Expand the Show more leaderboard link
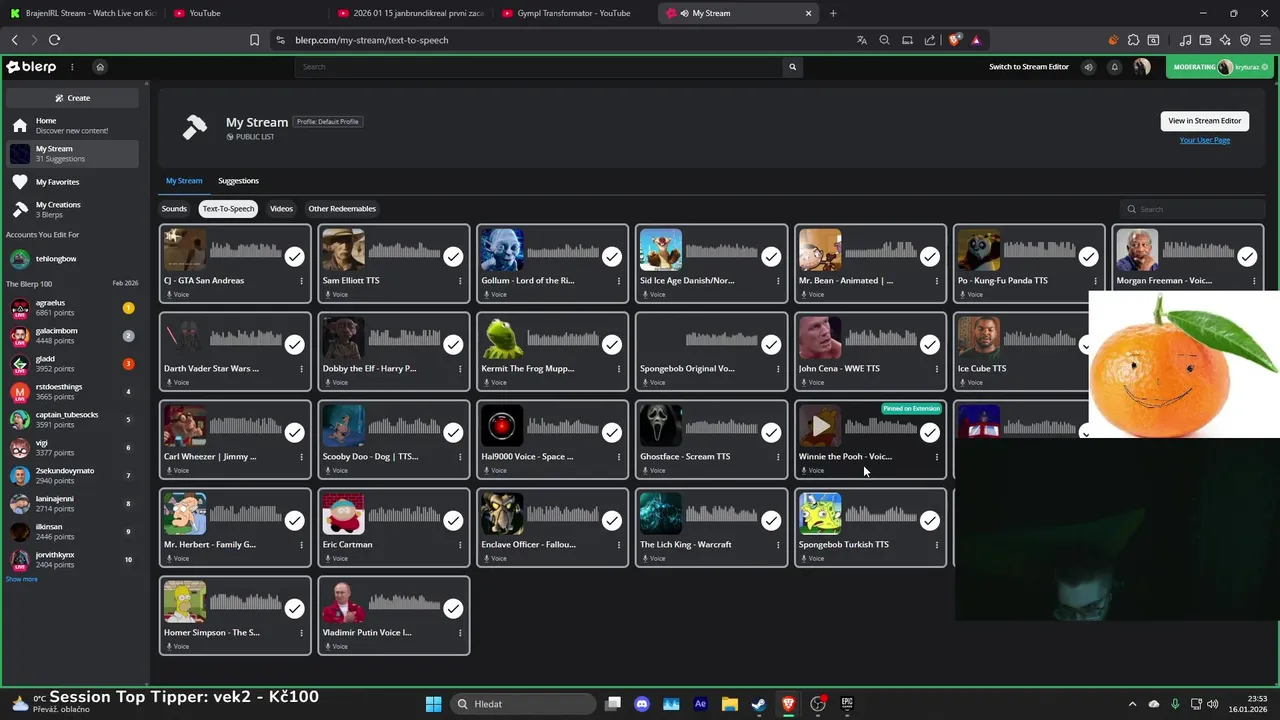 point(22,579)
